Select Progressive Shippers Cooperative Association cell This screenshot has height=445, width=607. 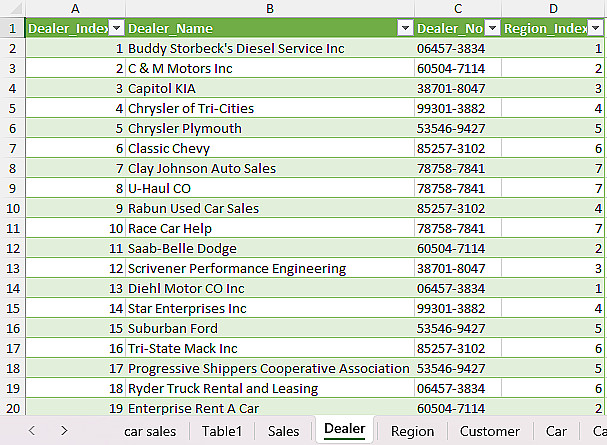click(x=270, y=368)
